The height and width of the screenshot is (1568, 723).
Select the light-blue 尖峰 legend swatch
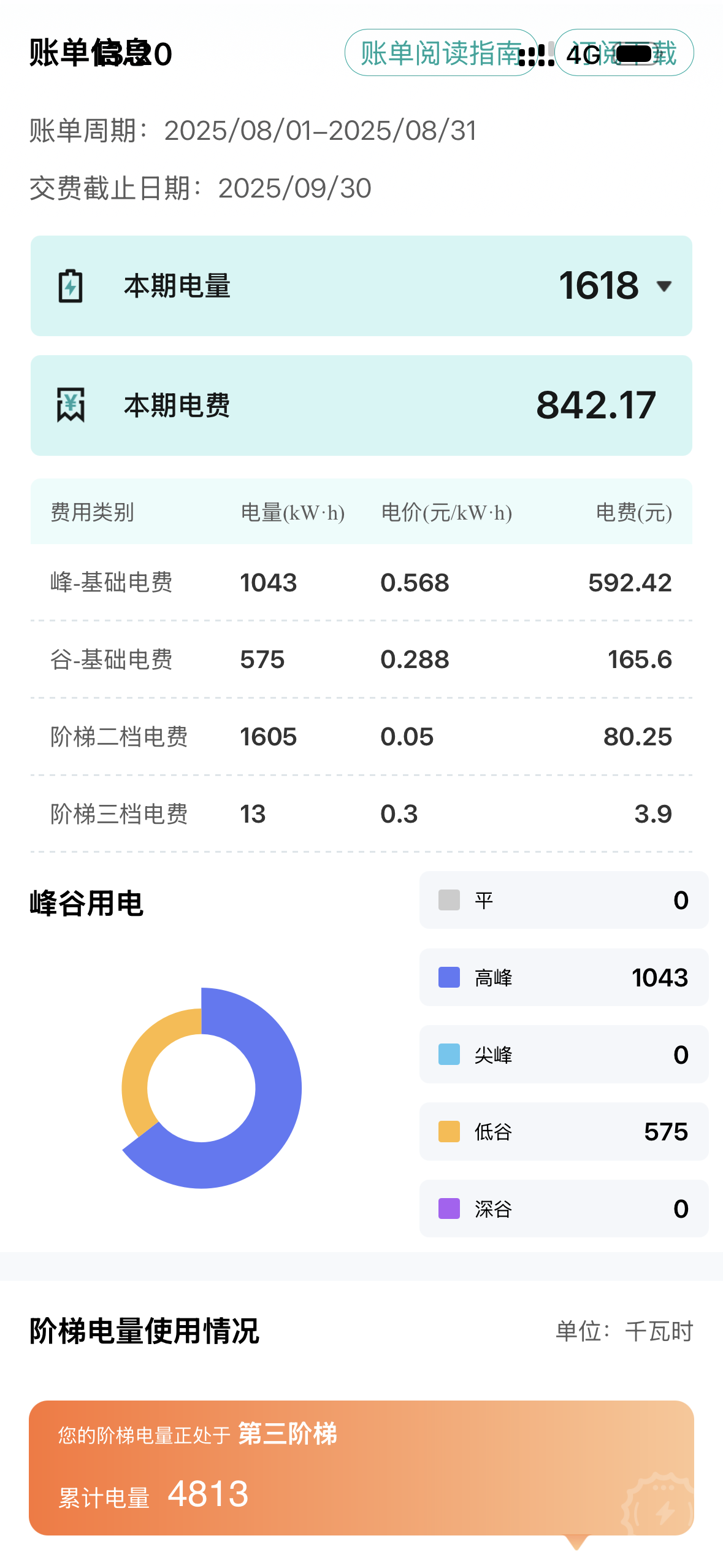coord(449,1055)
